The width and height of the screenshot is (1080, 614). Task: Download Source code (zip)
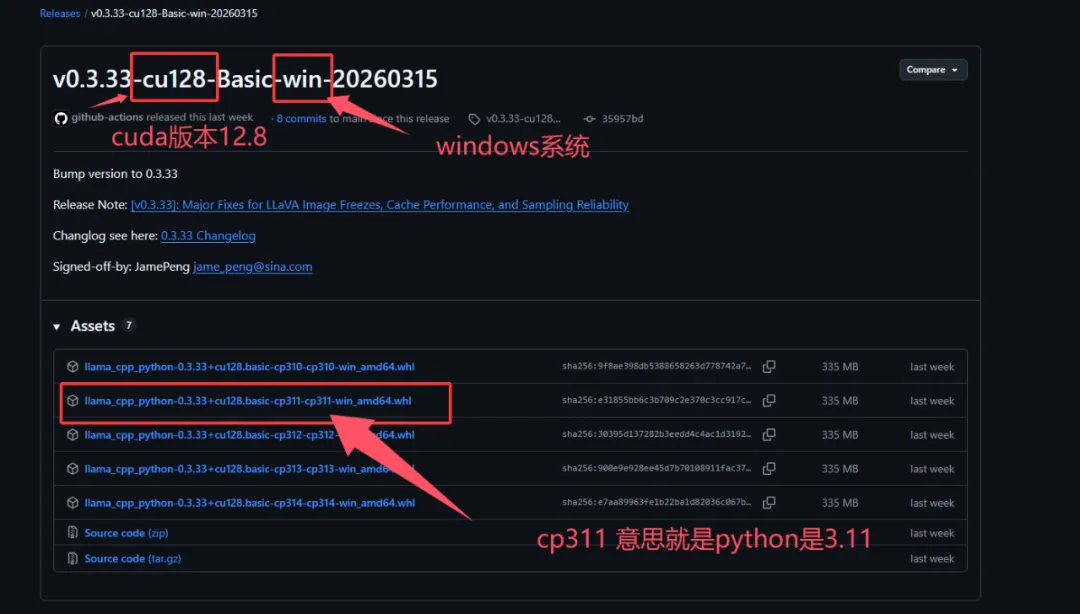click(x=126, y=533)
